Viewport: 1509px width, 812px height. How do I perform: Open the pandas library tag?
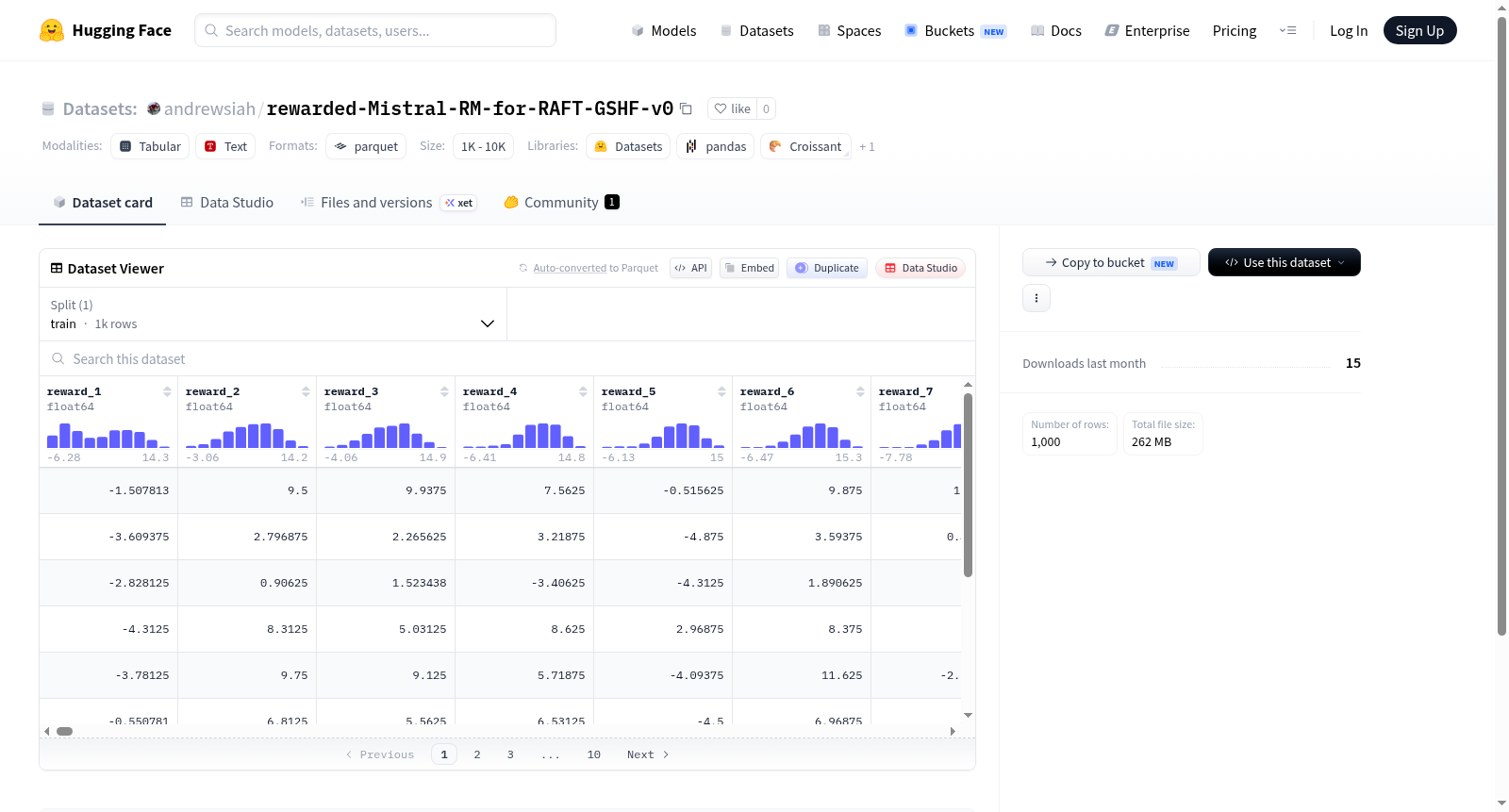[716, 146]
